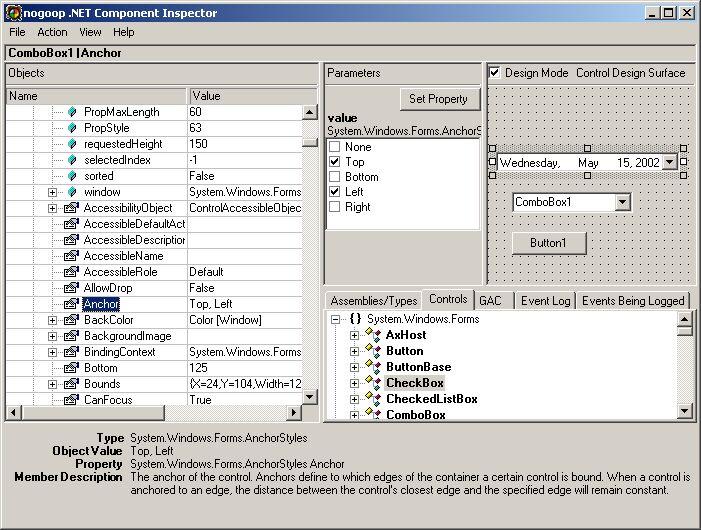Click the field icon beside requestedHeight

pos(72,144)
